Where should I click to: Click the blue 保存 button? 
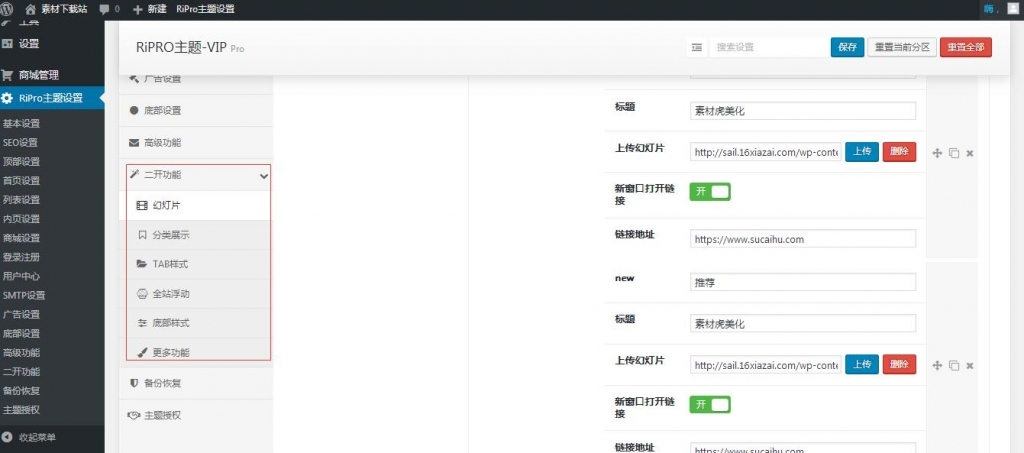coord(847,47)
